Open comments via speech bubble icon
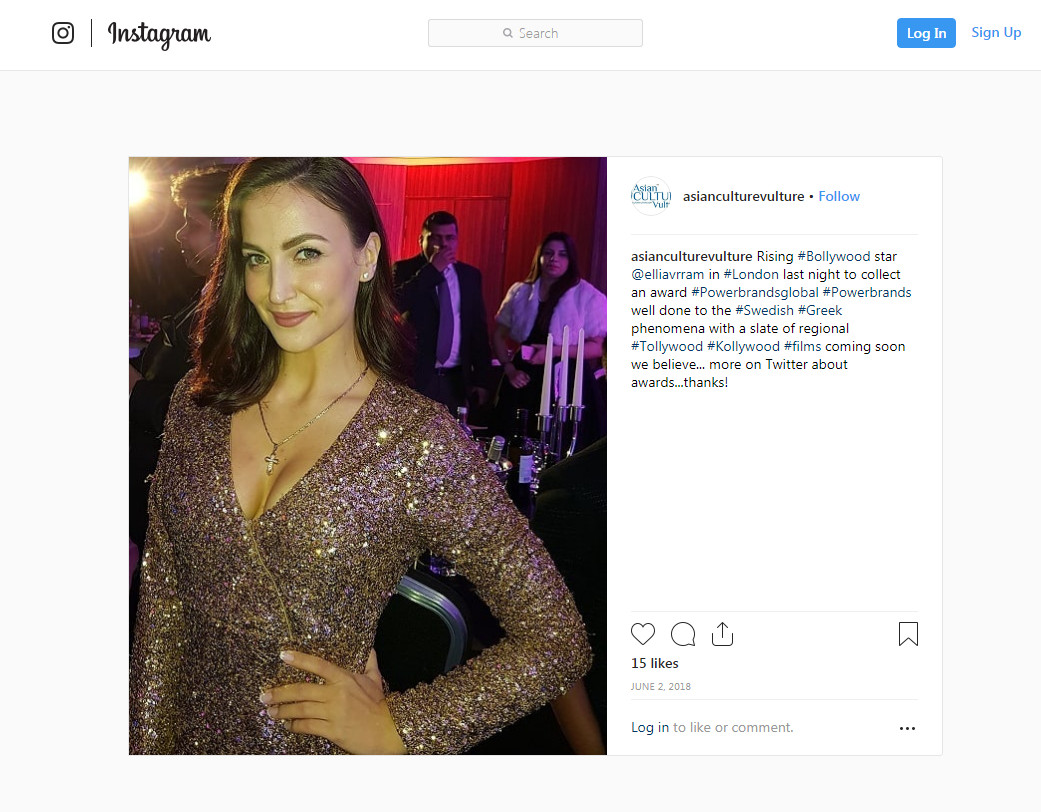1041x812 pixels. pyautogui.click(x=682, y=634)
